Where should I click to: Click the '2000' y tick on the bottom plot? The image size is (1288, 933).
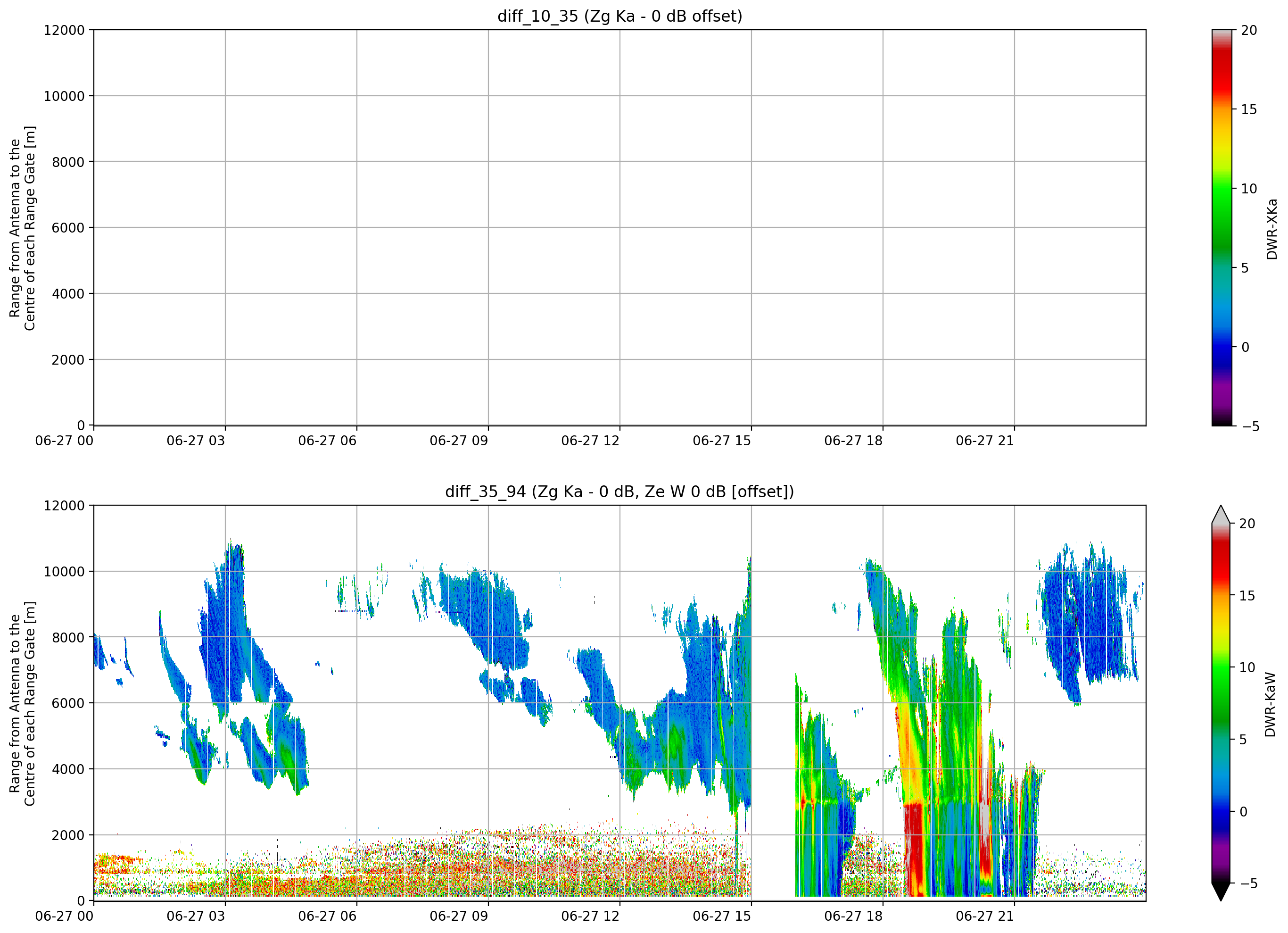[68, 835]
